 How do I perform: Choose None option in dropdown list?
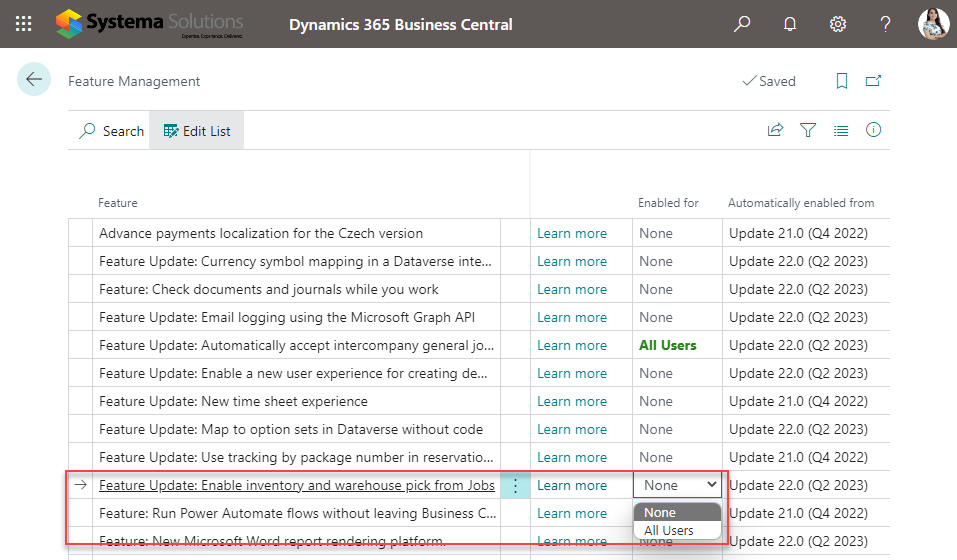[x=660, y=512]
